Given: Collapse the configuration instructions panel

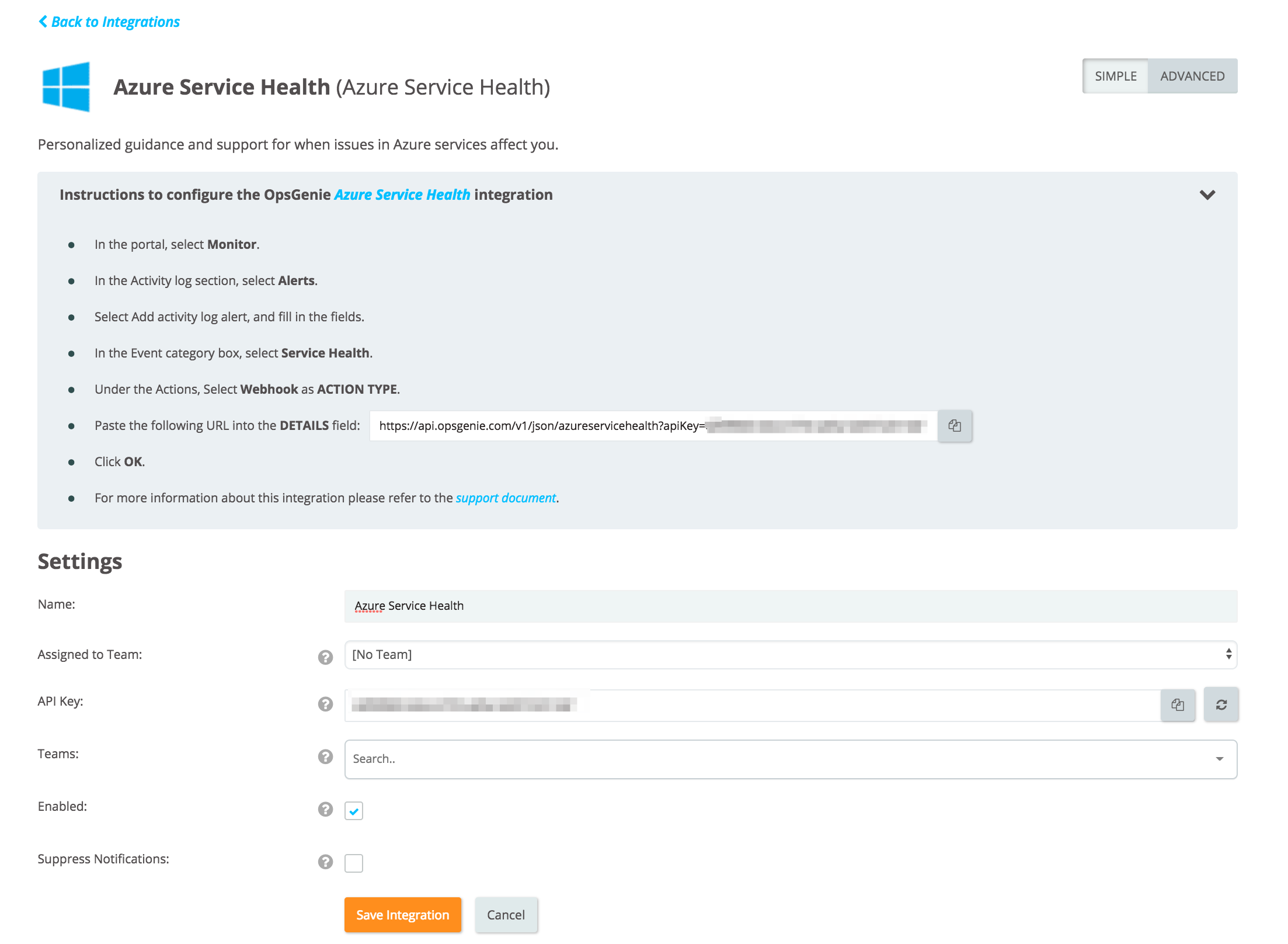Looking at the screenshot, I should [1207, 195].
